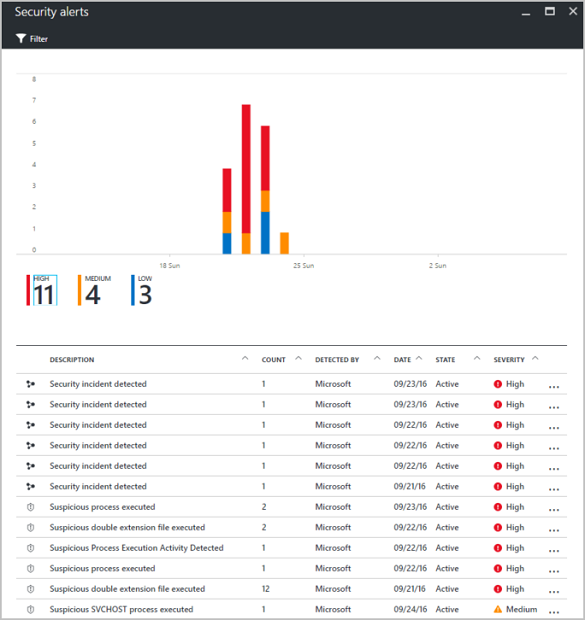The image size is (585, 620).
Task: Click shield icon beside Suspicious Process Execution Activity Detected
Action: click(30, 548)
